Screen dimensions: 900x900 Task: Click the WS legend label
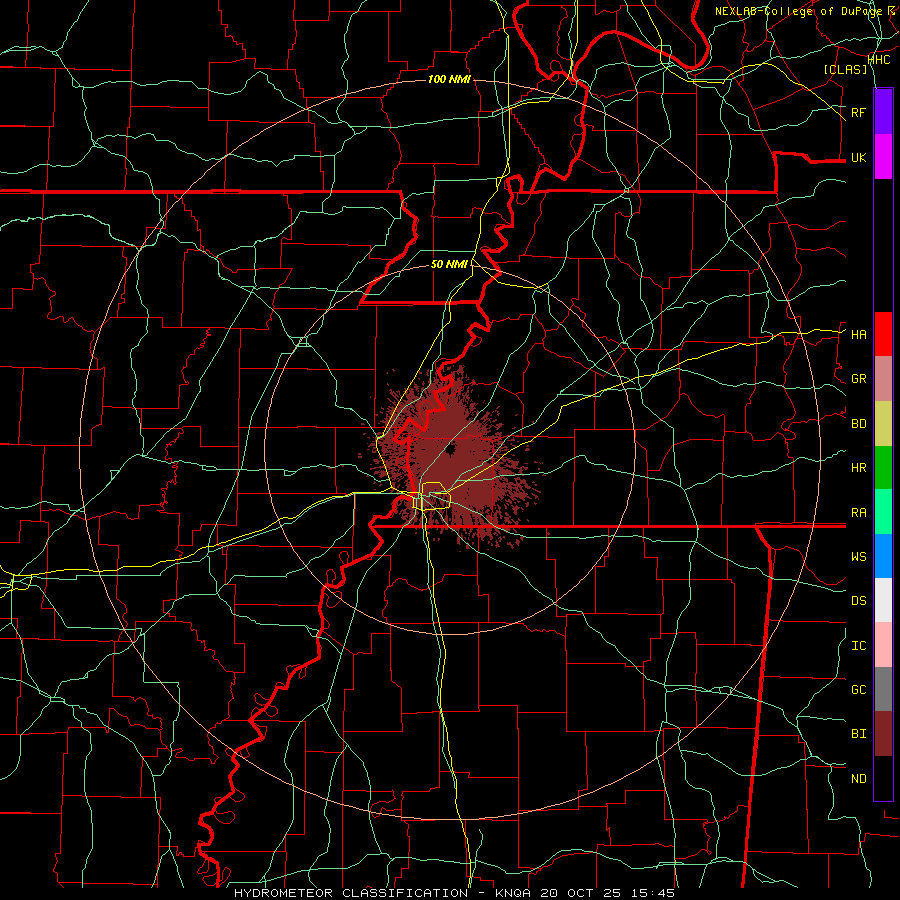[858, 556]
